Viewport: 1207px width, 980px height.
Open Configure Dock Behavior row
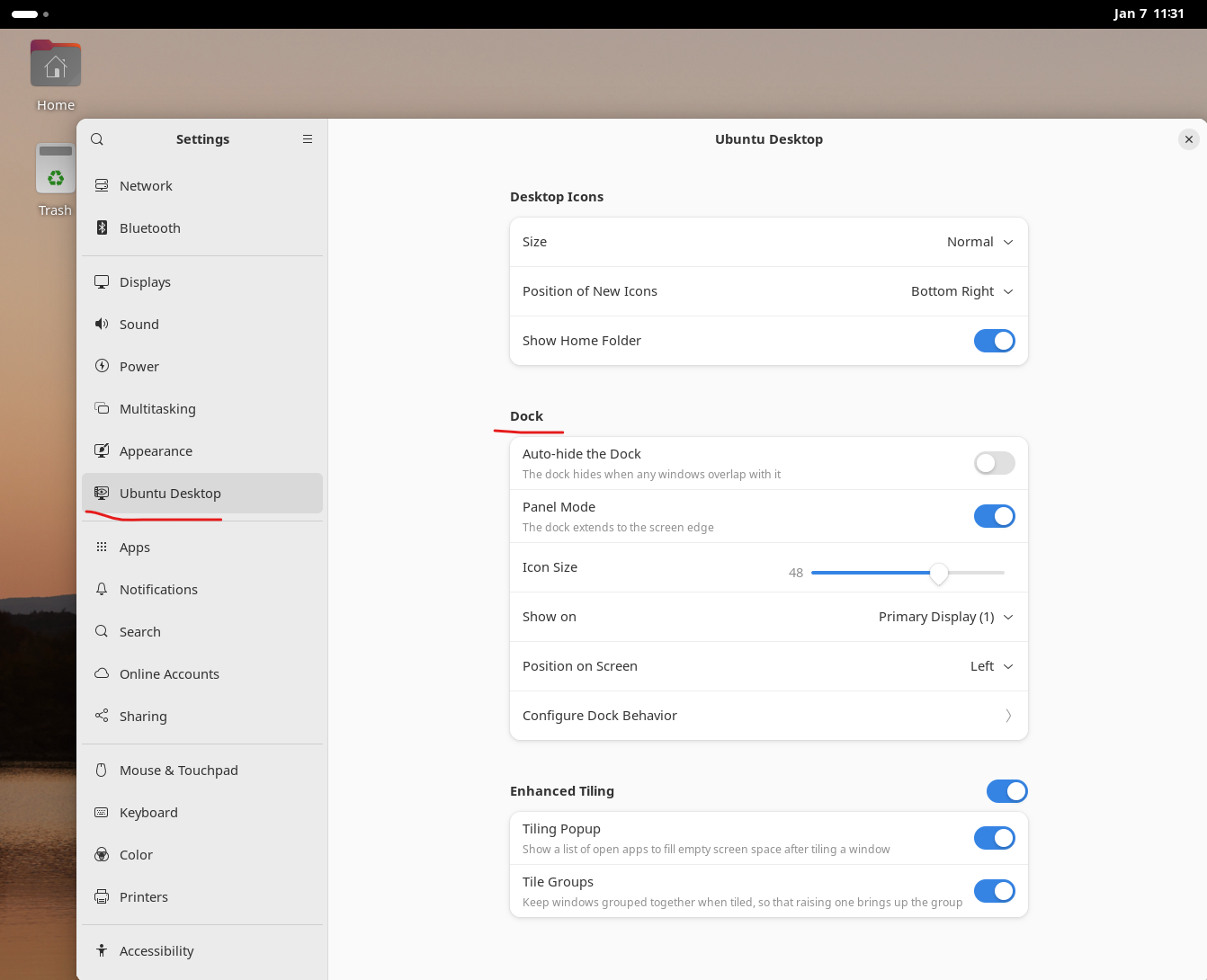point(769,716)
